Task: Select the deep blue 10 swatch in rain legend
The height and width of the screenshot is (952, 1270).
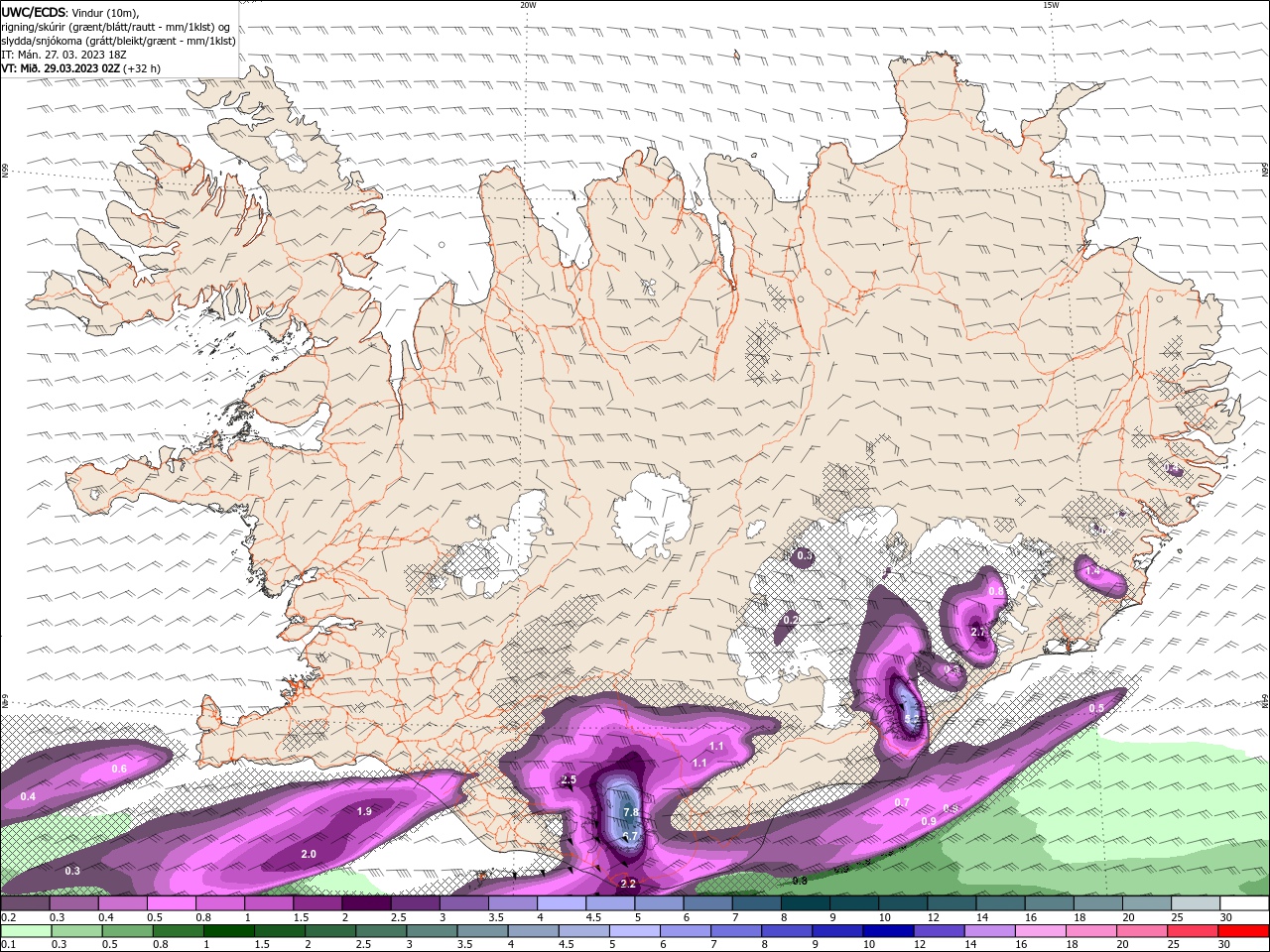Action: click(888, 931)
